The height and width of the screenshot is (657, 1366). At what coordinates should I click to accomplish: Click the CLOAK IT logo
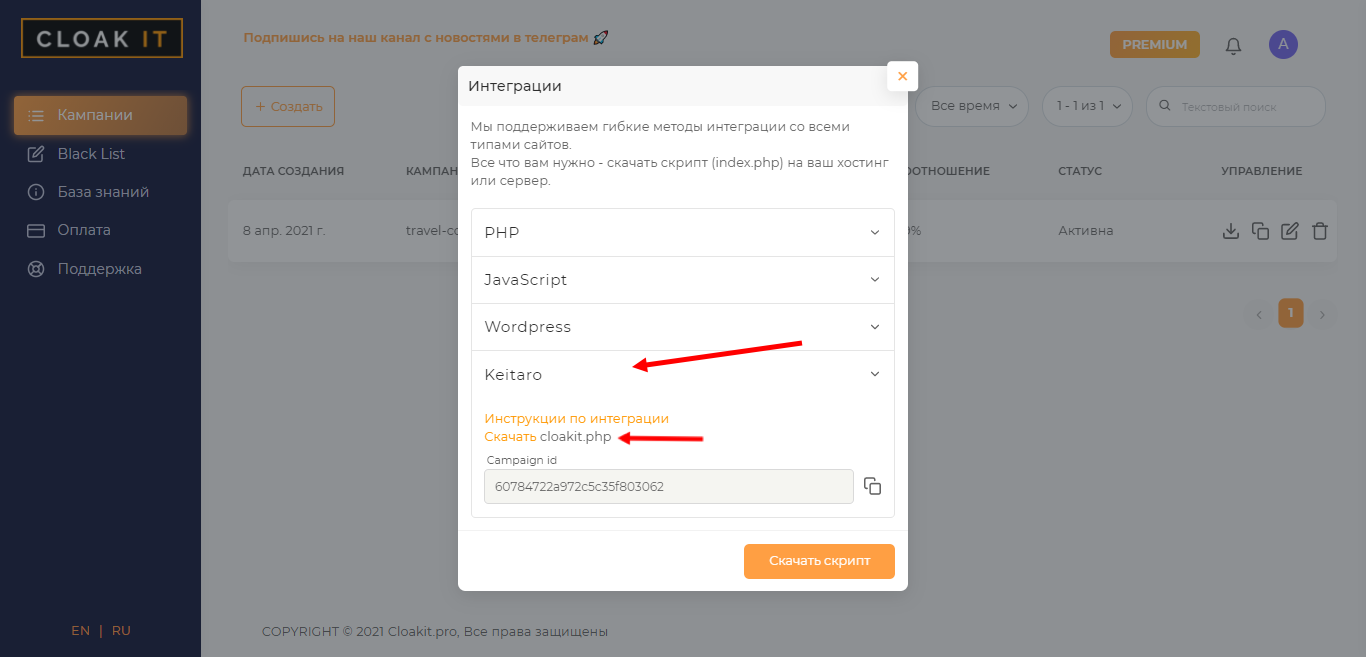pos(102,38)
